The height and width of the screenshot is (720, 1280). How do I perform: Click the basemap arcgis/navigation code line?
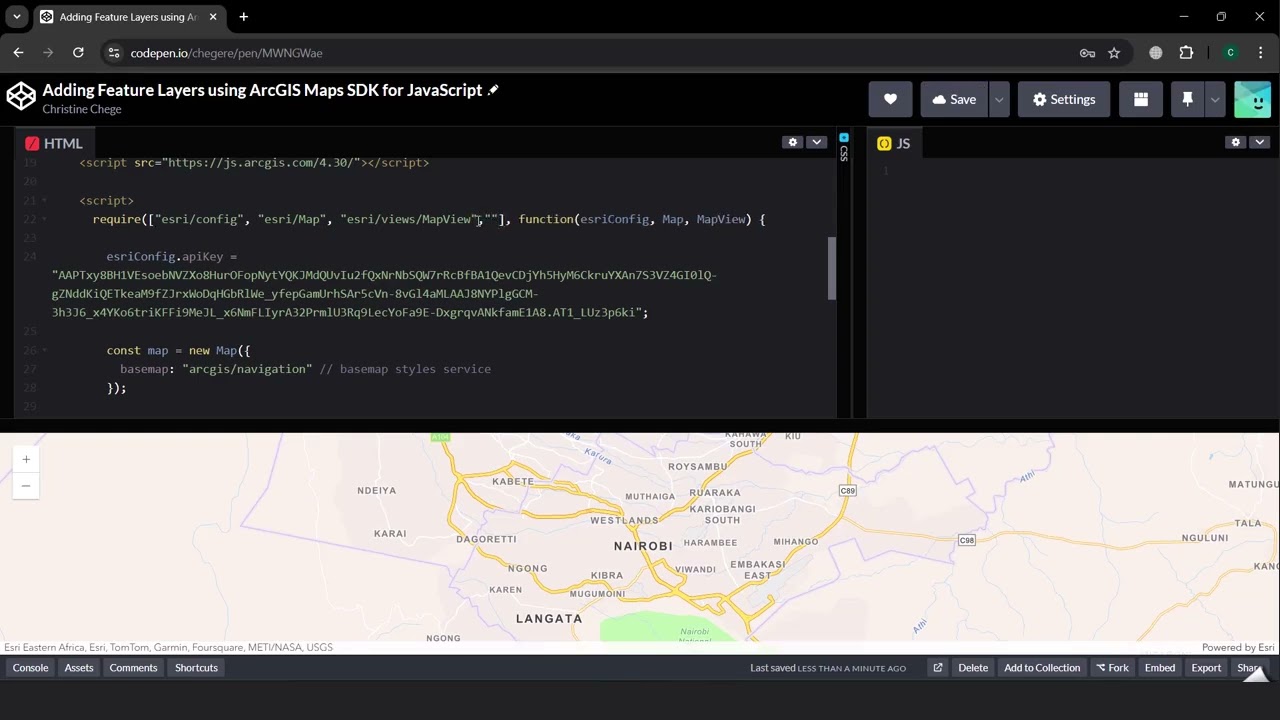coord(305,369)
